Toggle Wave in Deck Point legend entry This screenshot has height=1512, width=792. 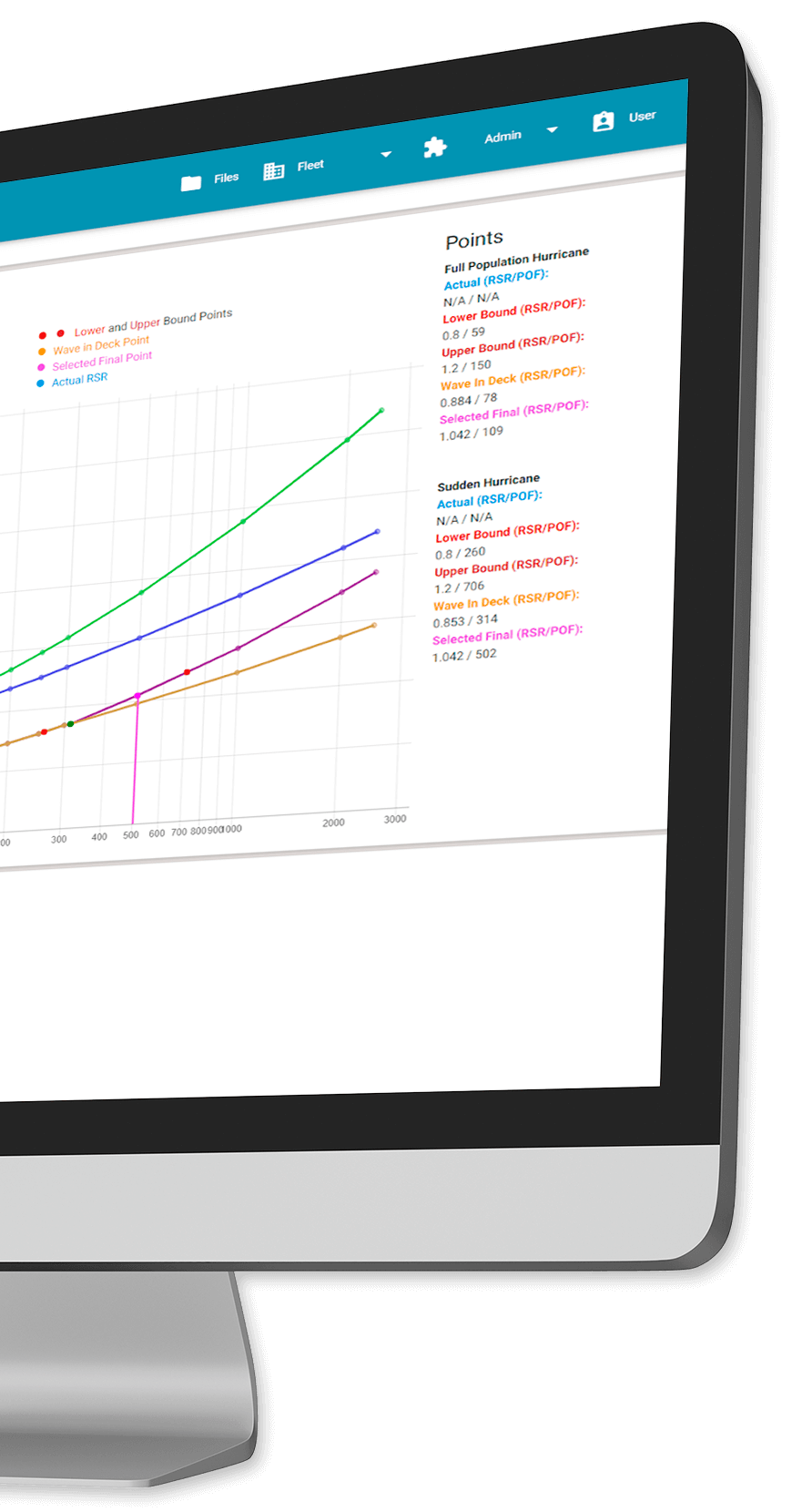point(101,345)
